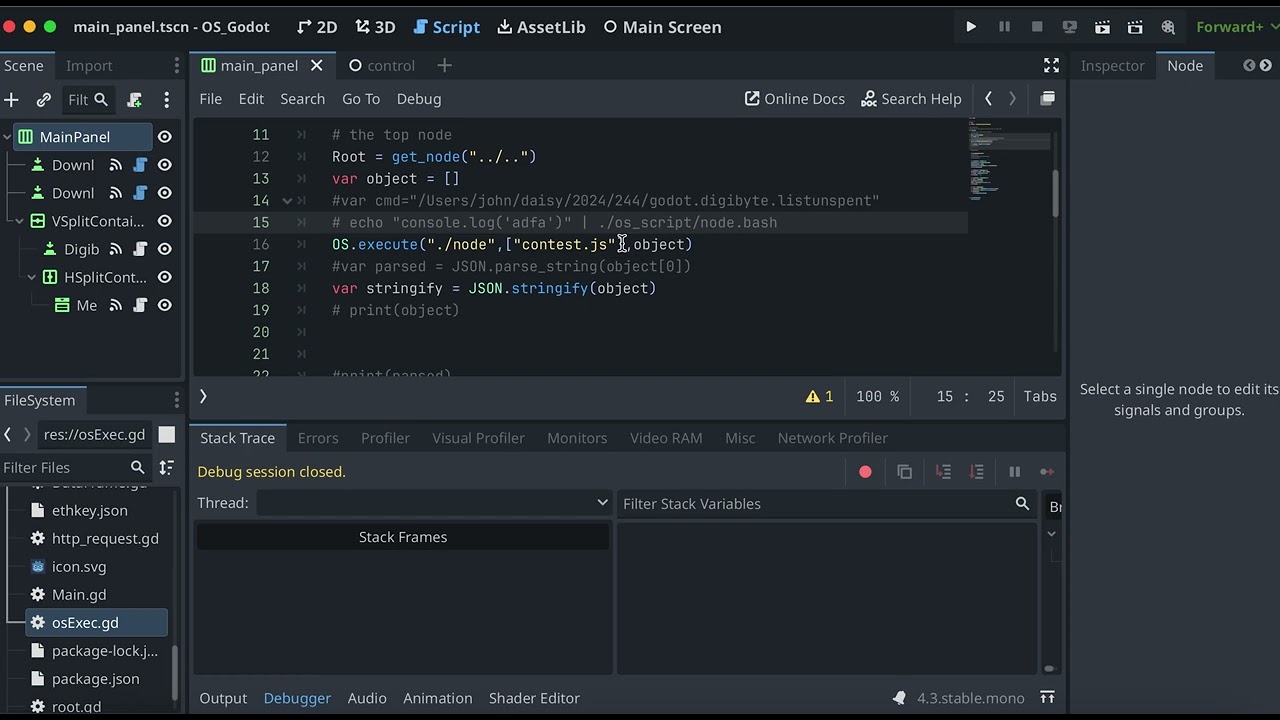Run project on remote device icon
The width and height of the screenshot is (1280, 720).
pos(1070,27)
